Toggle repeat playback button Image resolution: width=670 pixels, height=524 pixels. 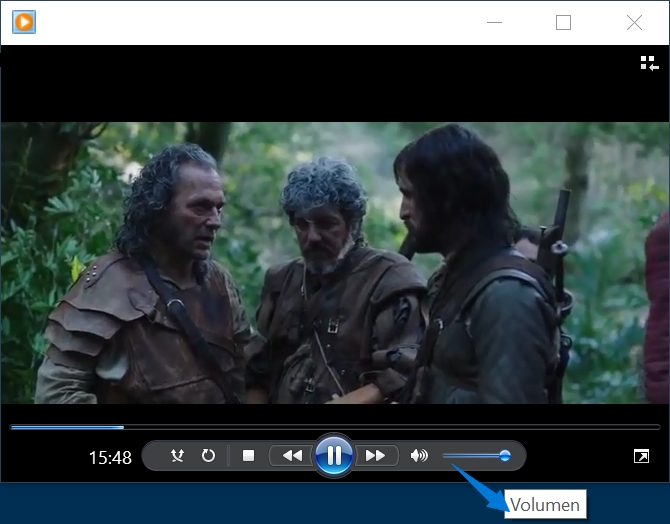coord(209,456)
